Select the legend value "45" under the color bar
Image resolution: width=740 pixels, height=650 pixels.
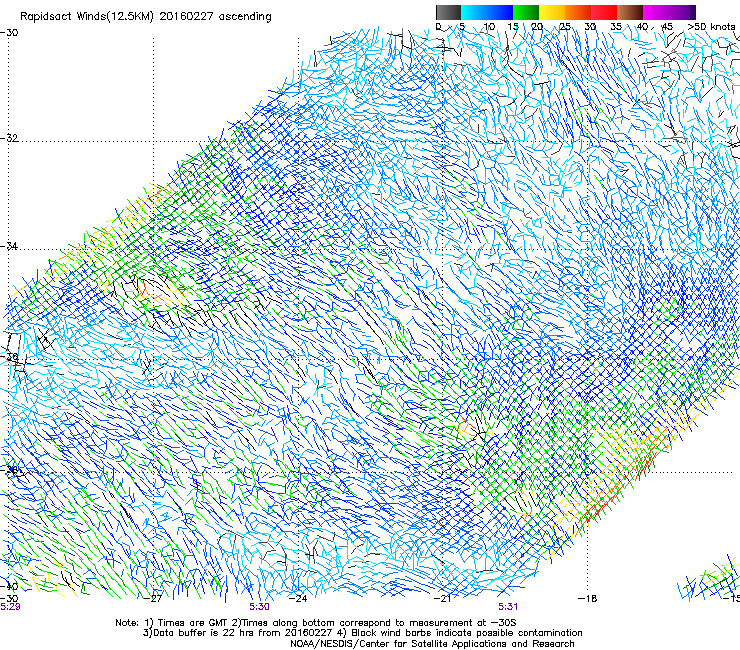pos(667,26)
